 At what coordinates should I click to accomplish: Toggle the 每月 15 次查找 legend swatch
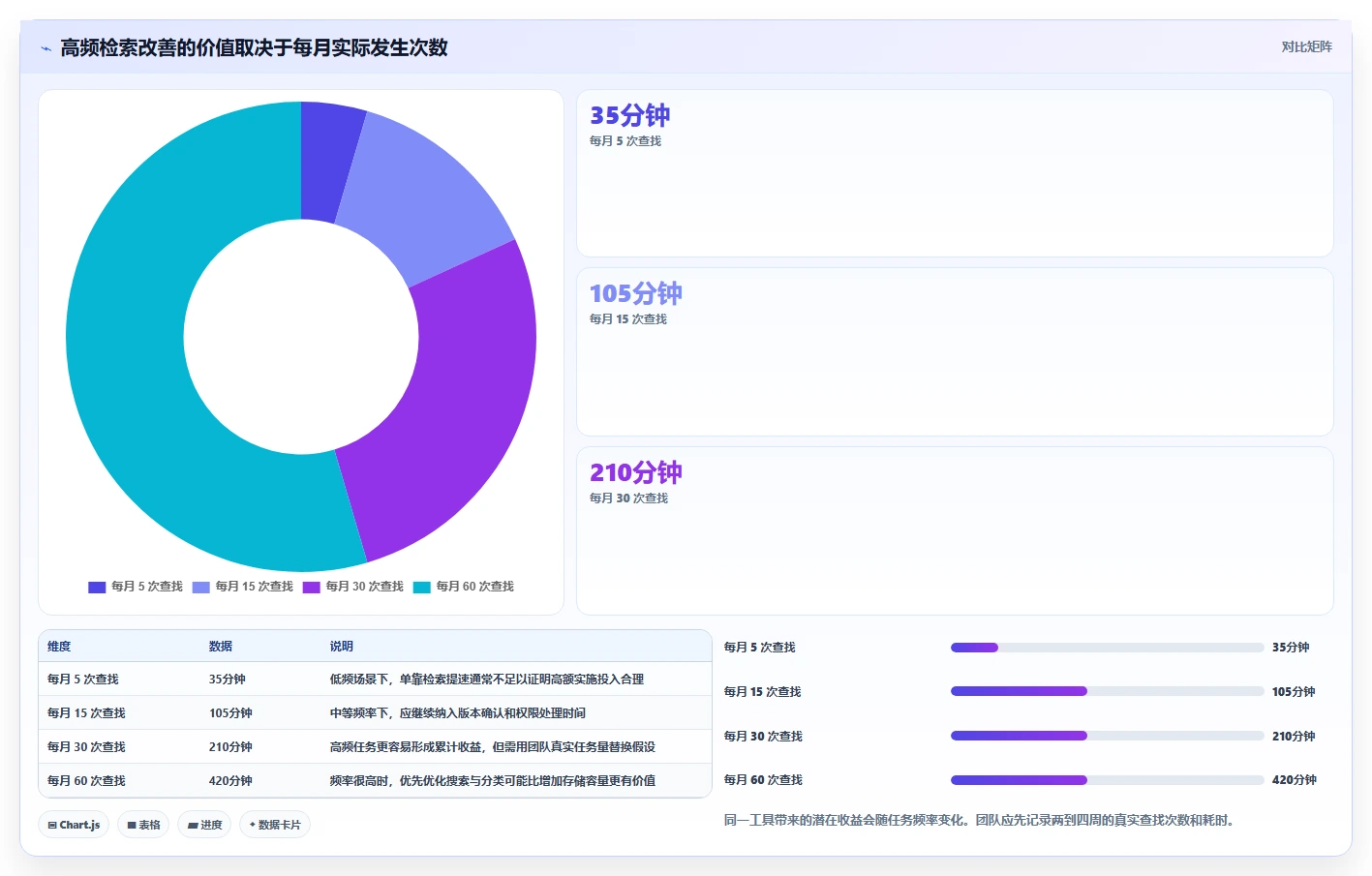(201, 587)
